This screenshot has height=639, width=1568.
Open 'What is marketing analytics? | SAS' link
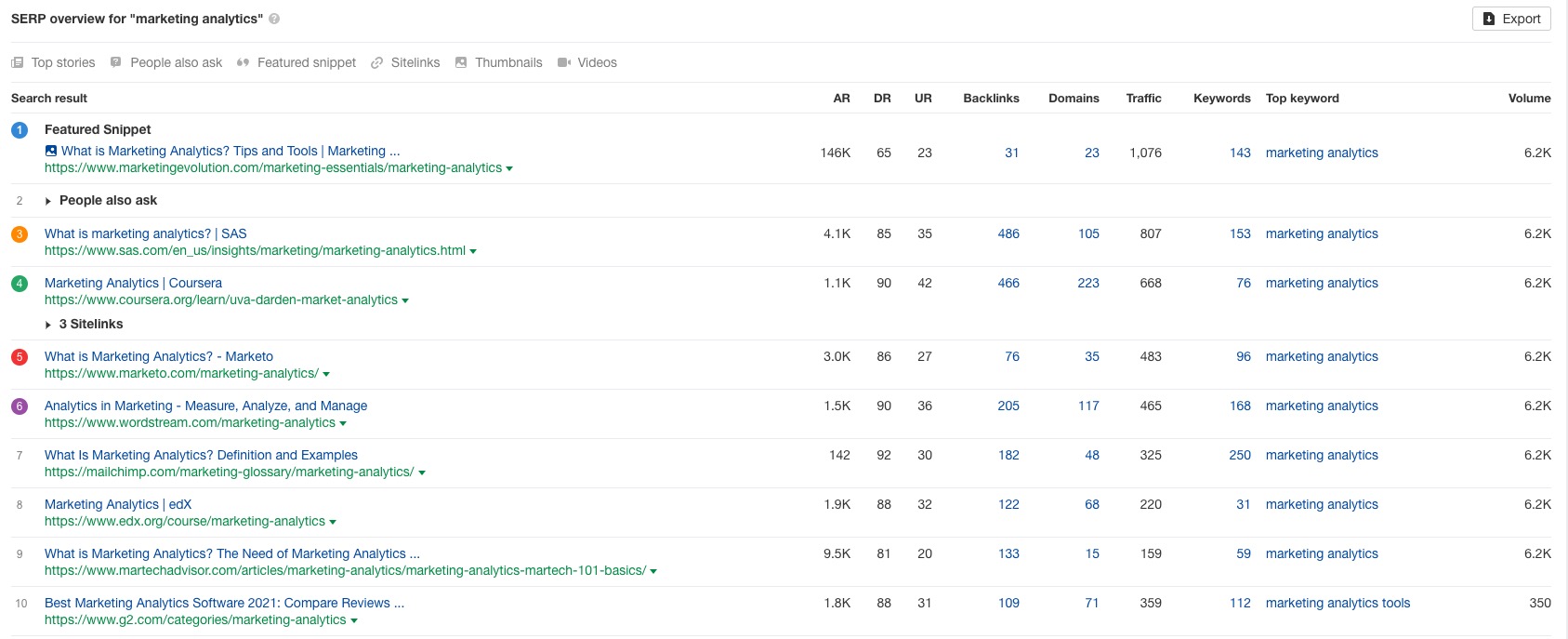coord(146,233)
